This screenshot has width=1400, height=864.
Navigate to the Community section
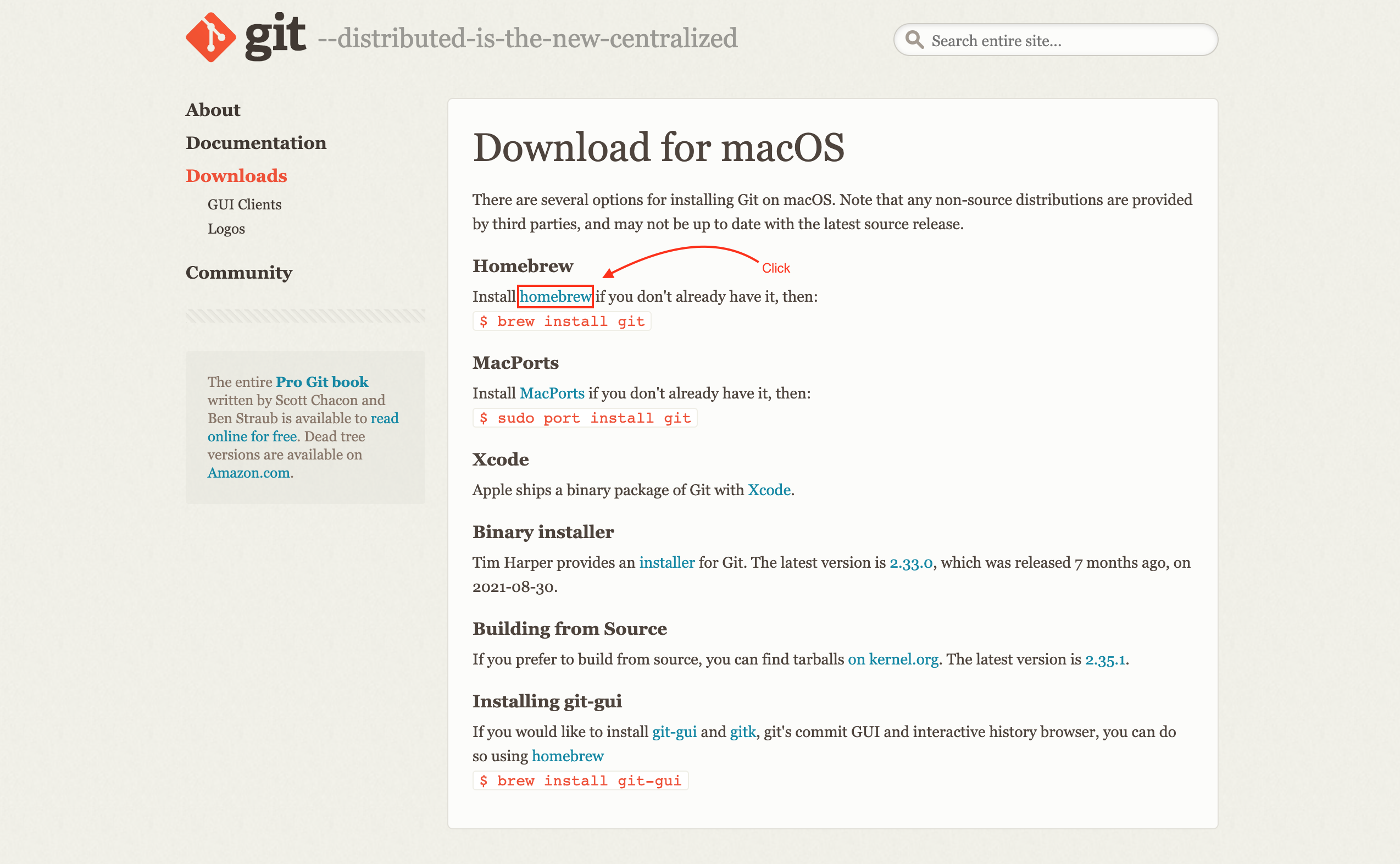238,273
